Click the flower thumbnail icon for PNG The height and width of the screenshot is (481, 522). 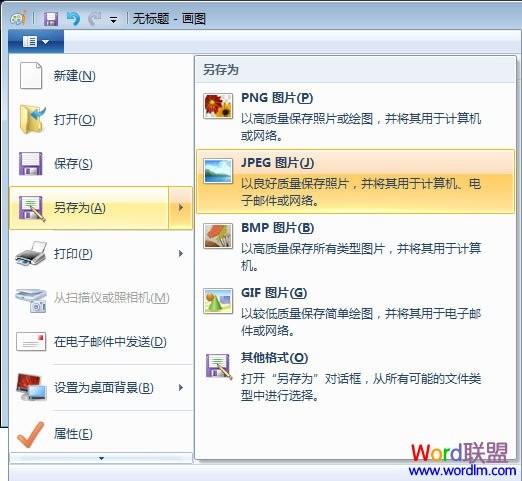tap(218, 106)
